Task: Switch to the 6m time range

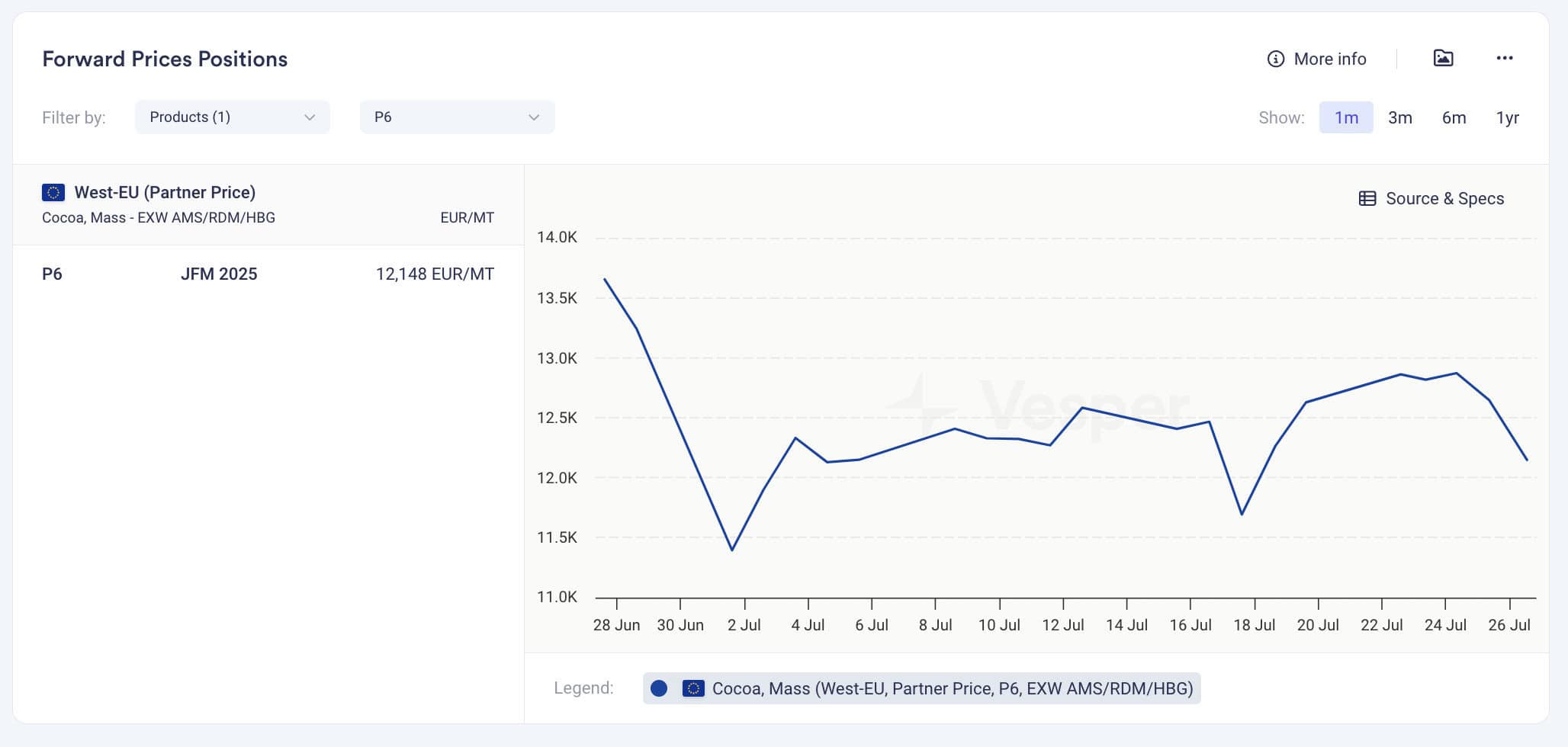Action: 1454,117
